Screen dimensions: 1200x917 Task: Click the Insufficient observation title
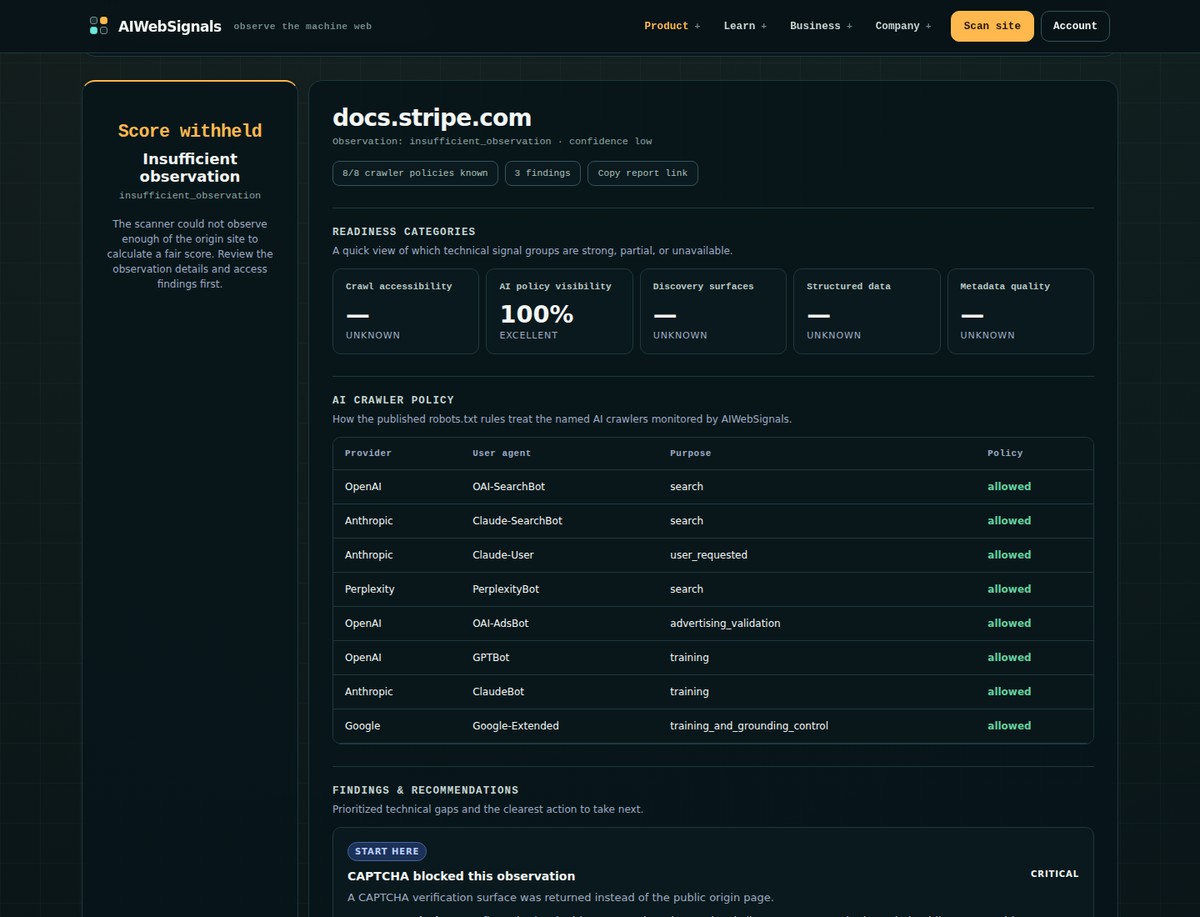click(x=190, y=167)
